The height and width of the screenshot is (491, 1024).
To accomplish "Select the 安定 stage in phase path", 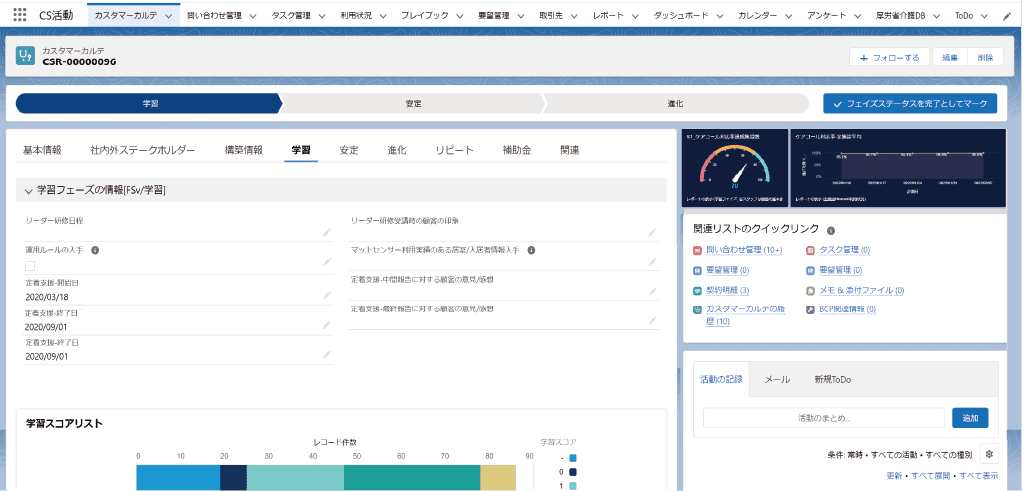I will pos(413,104).
